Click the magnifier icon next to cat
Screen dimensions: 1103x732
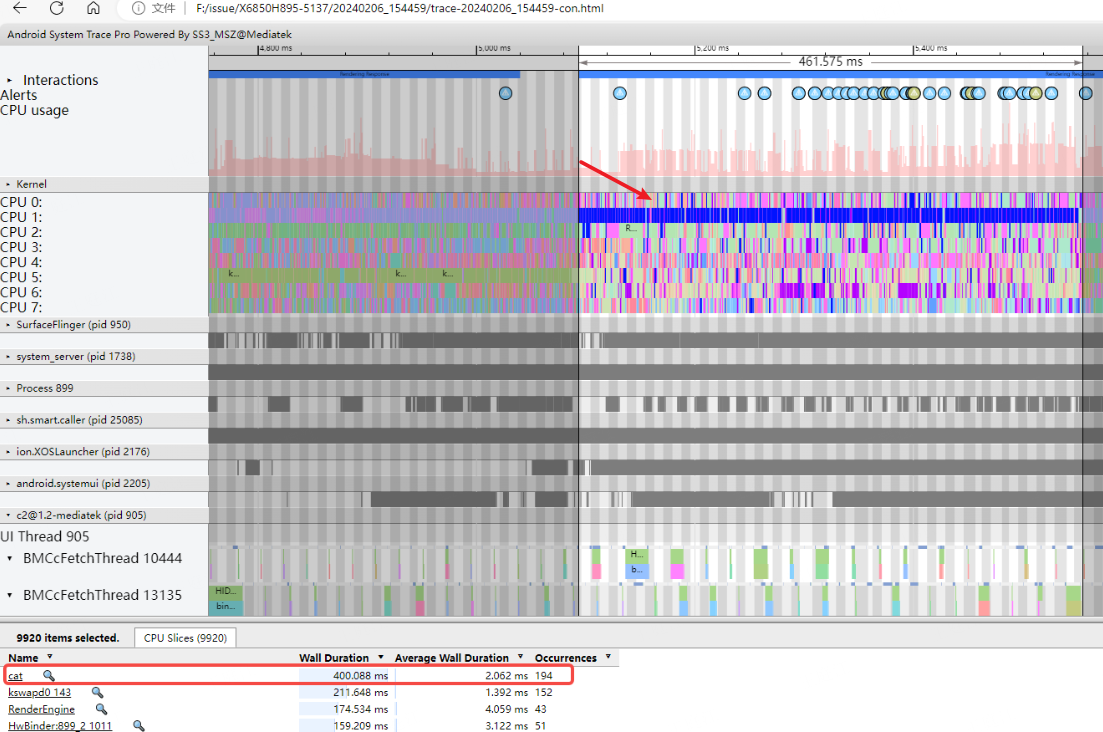[x=49, y=676]
